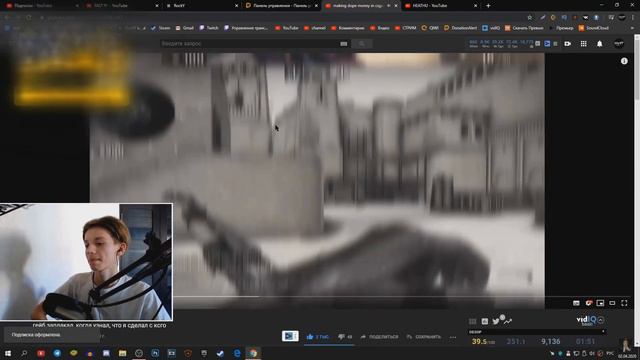Dislike the video with thumbs down

[x=345, y=337]
